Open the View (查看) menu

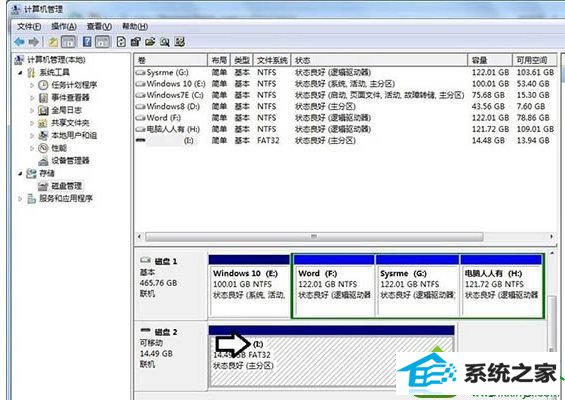pyautogui.click(x=99, y=26)
